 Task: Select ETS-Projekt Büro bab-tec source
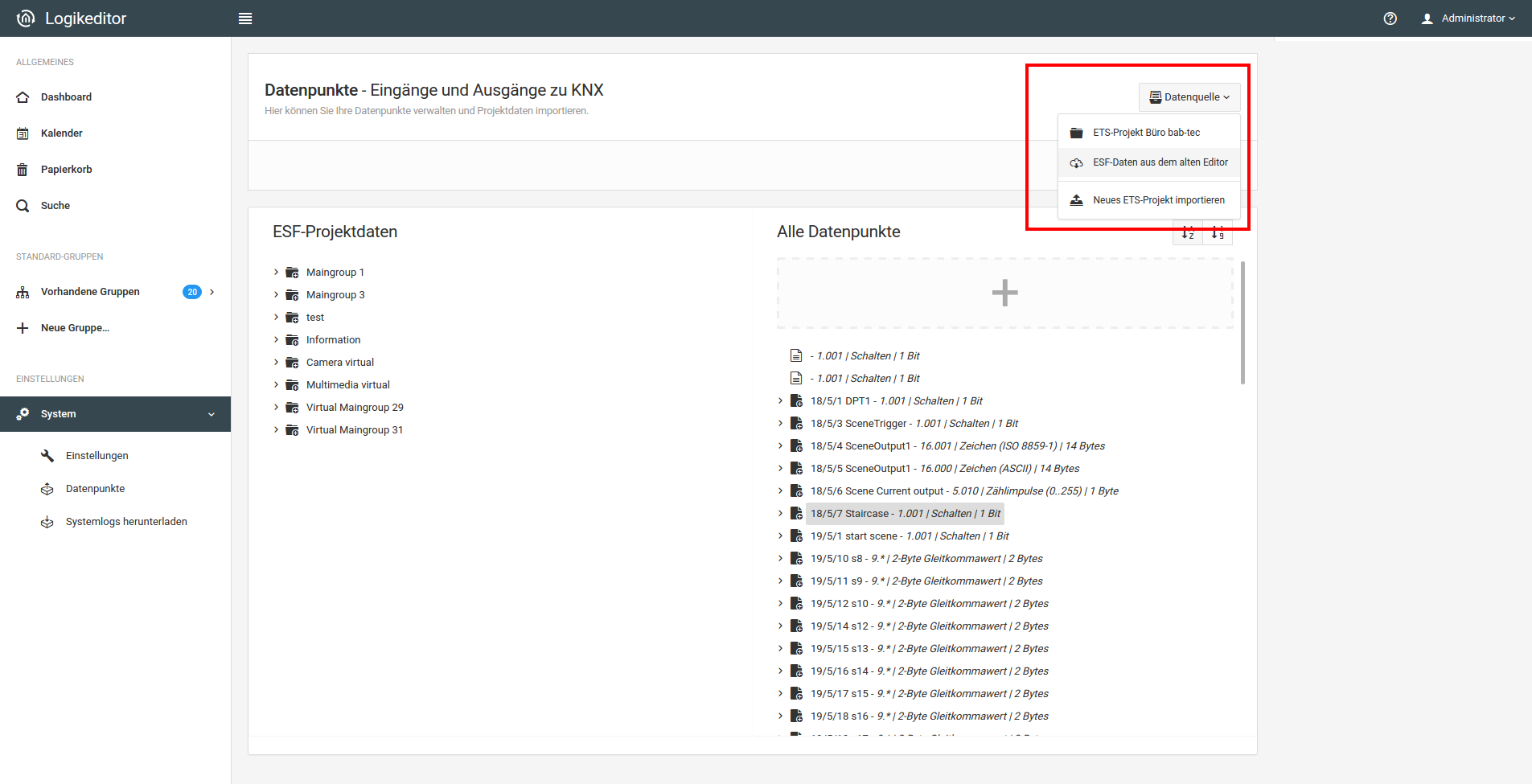pyautogui.click(x=1146, y=133)
